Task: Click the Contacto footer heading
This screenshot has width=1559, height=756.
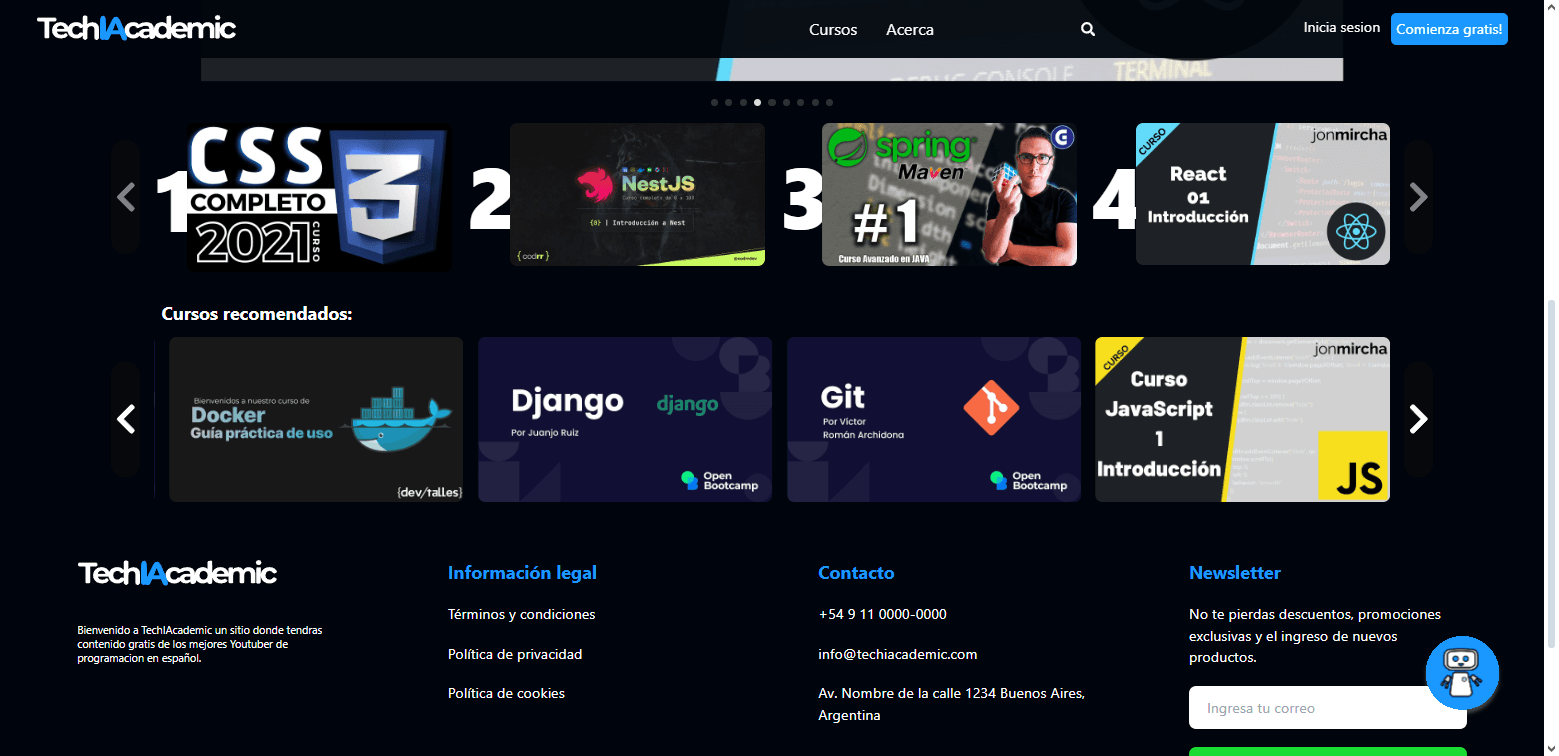Action: coord(856,573)
